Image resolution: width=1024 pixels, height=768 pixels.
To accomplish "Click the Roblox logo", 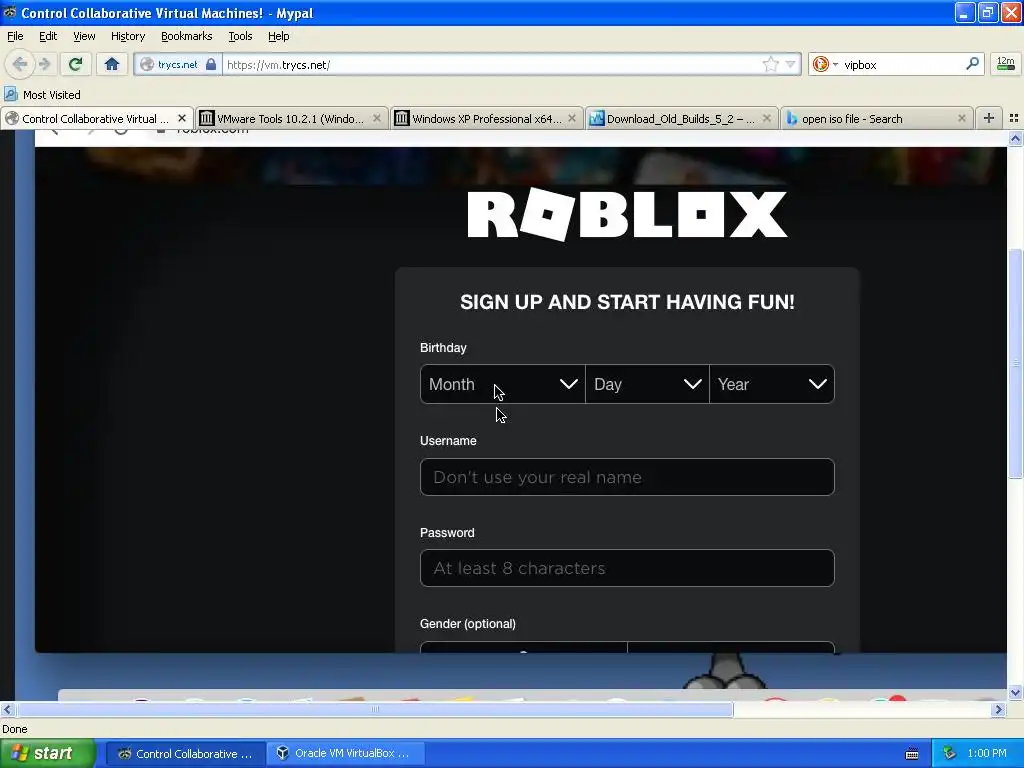I will (627, 214).
